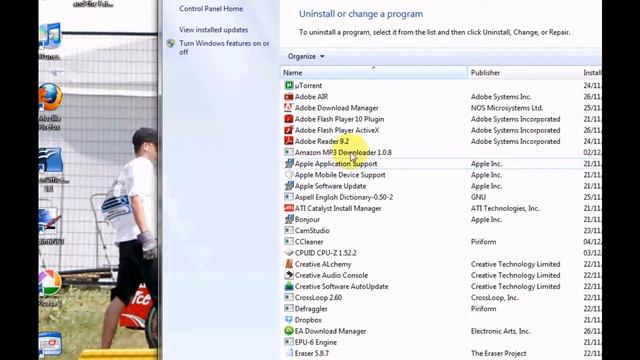This screenshot has height=360, width=640.
Task: Sort list by Name column header
Action: click(373, 73)
